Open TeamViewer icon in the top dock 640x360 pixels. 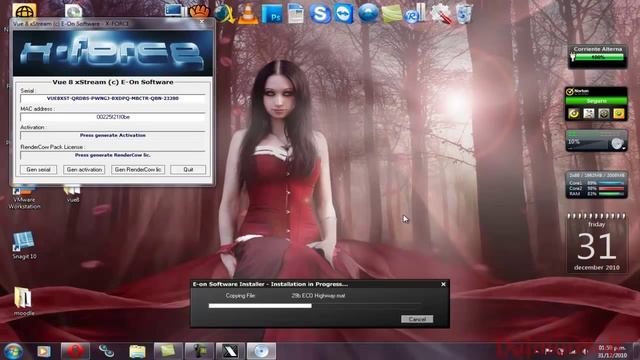[x=344, y=13]
